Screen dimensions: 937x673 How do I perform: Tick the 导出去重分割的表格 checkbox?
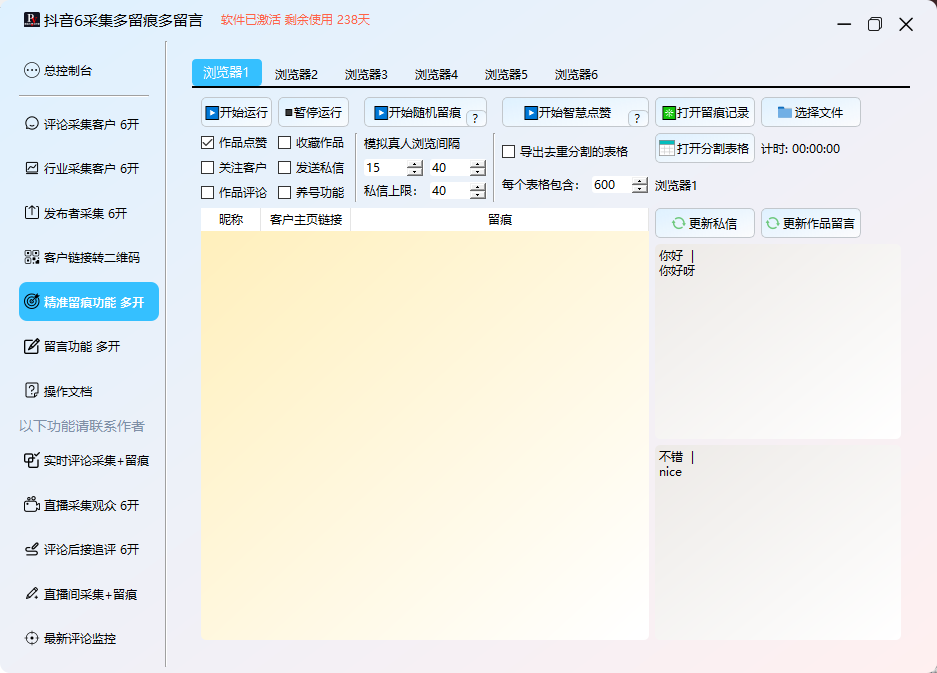point(509,152)
